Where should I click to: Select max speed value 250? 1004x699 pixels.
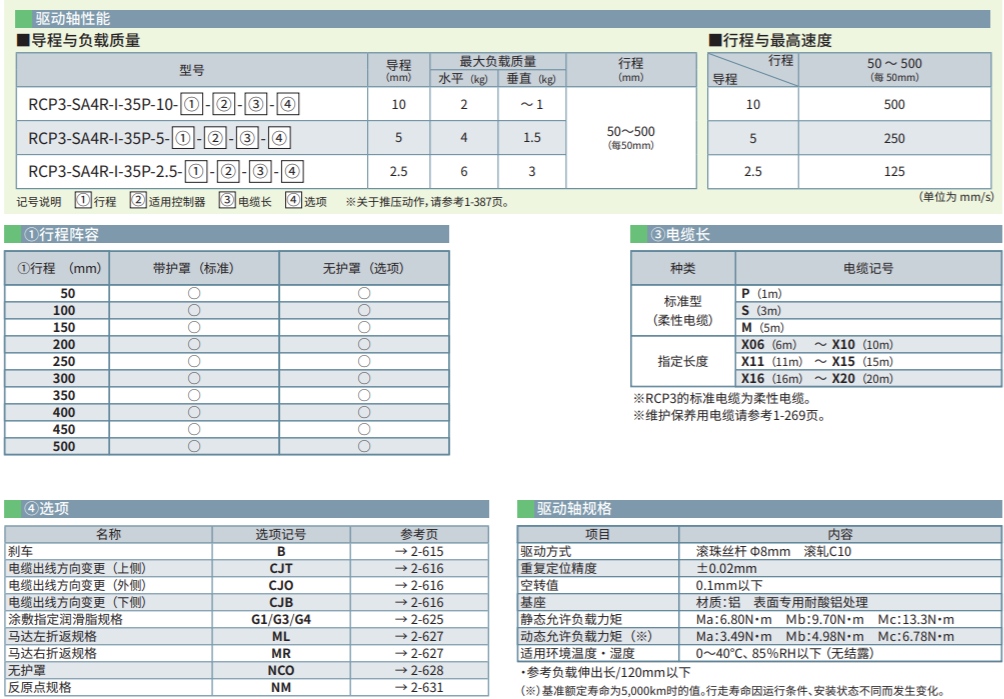(x=894, y=138)
